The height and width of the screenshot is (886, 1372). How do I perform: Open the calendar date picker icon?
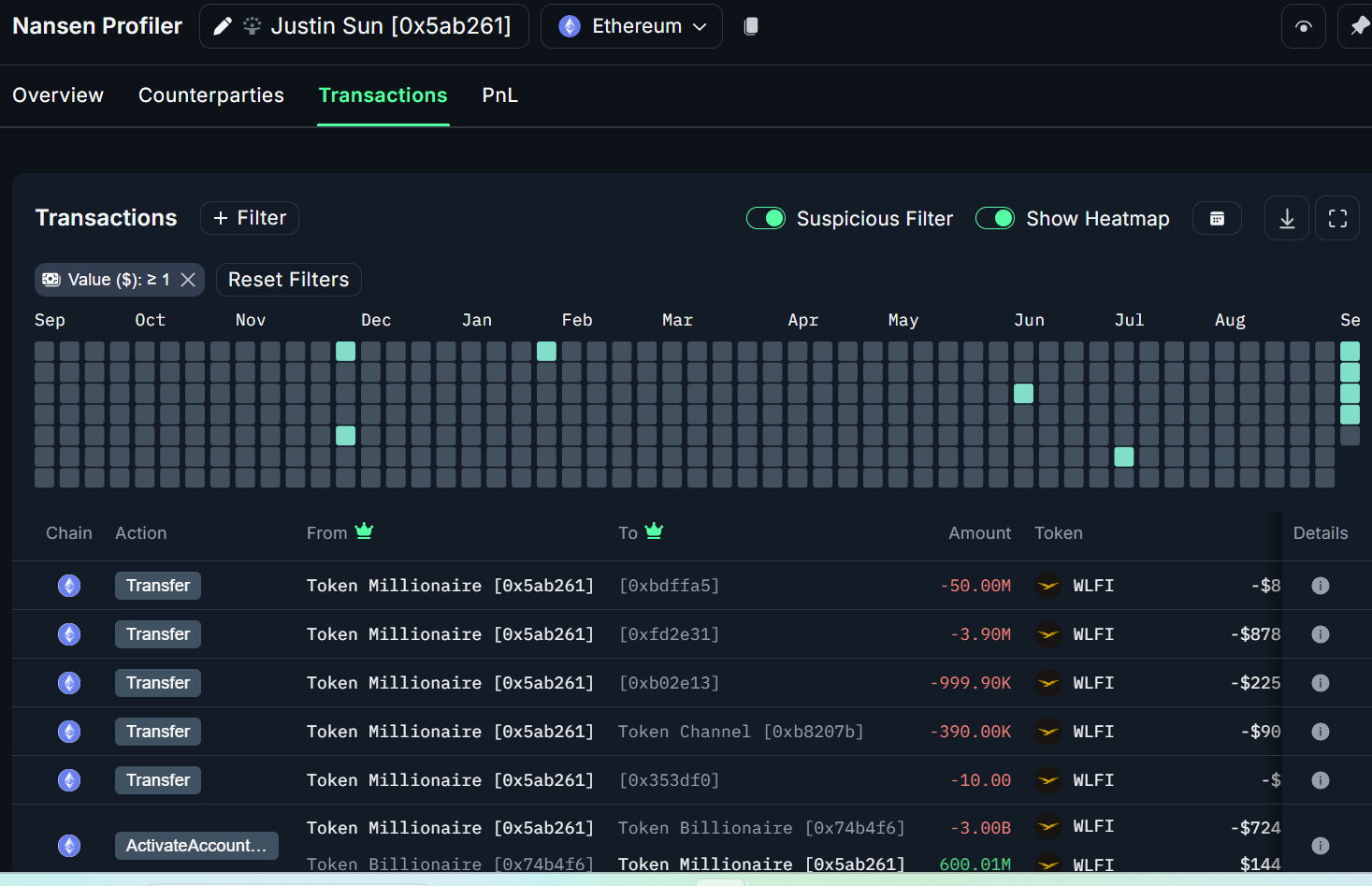pos(1217,217)
